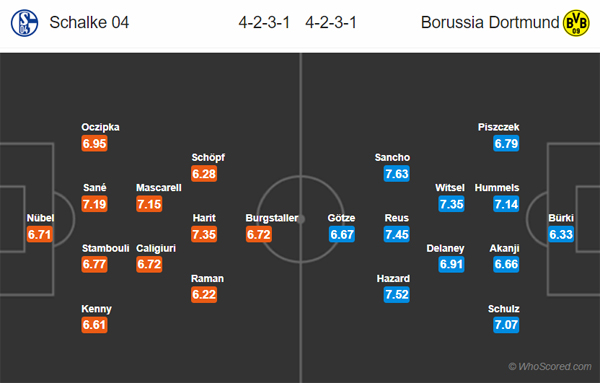Click Harit's 7.35 rating badge
This screenshot has height=383, width=600.
204,234
